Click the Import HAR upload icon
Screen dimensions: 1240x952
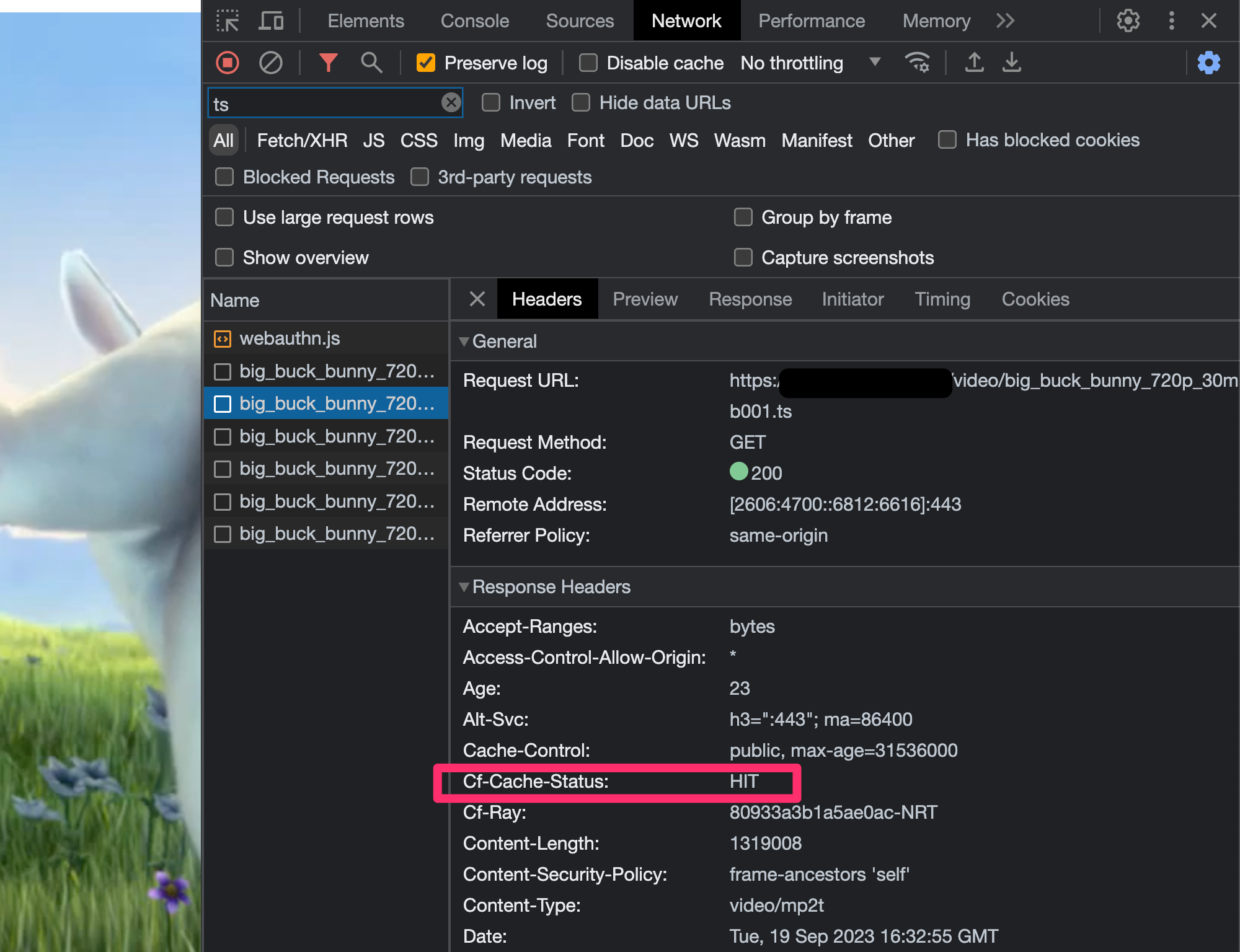pos(974,63)
